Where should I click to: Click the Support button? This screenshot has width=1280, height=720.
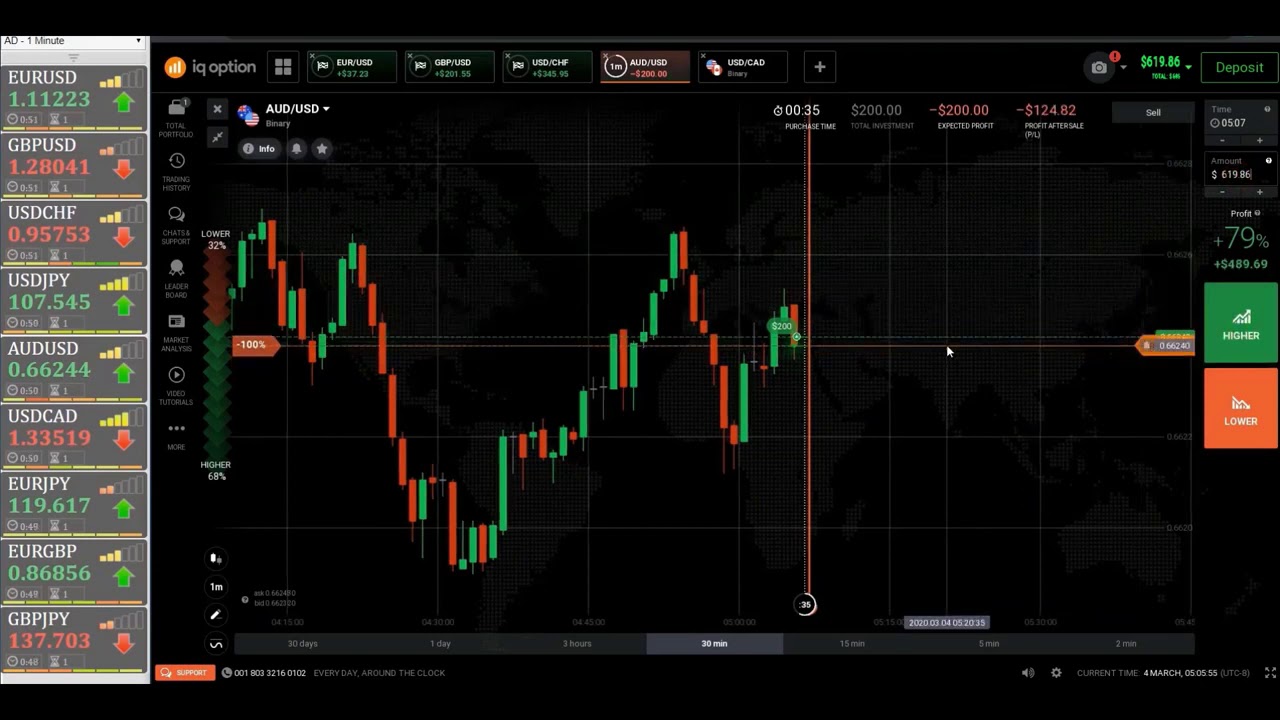[x=185, y=673]
